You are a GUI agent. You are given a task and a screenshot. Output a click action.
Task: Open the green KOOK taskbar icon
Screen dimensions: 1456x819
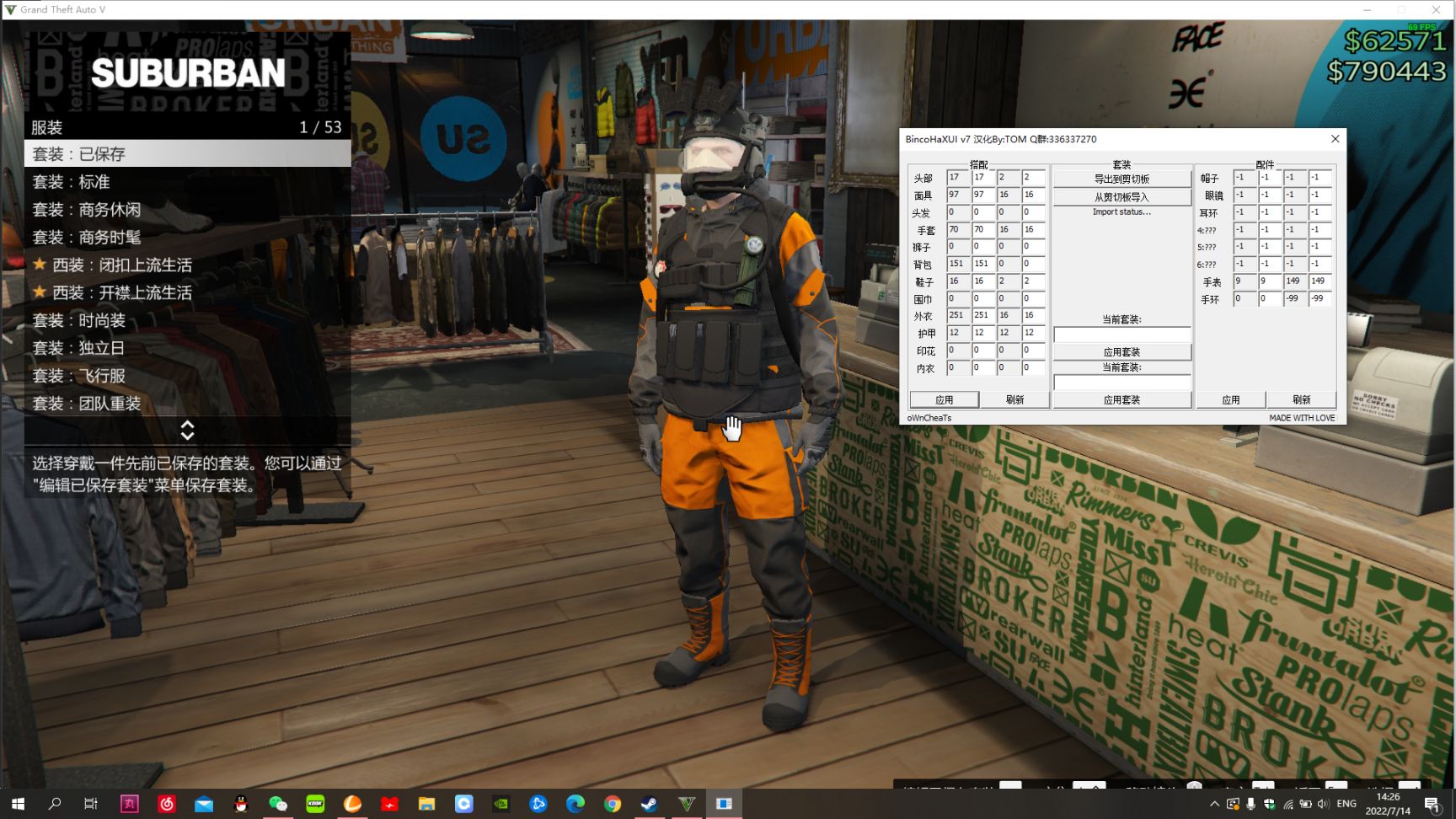tap(315, 804)
